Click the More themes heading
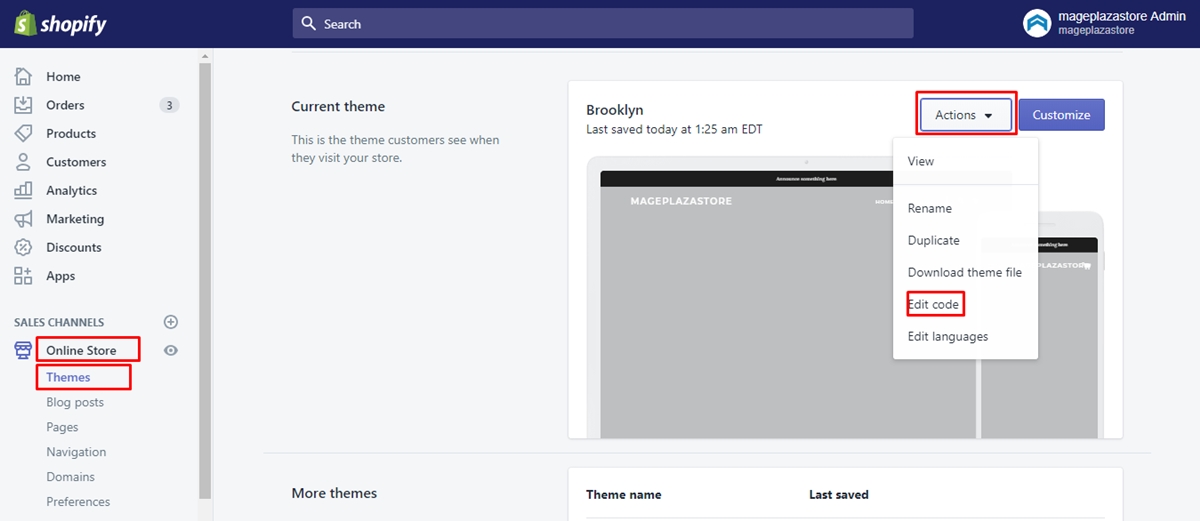1200x521 pixels. tap(334, 493)
